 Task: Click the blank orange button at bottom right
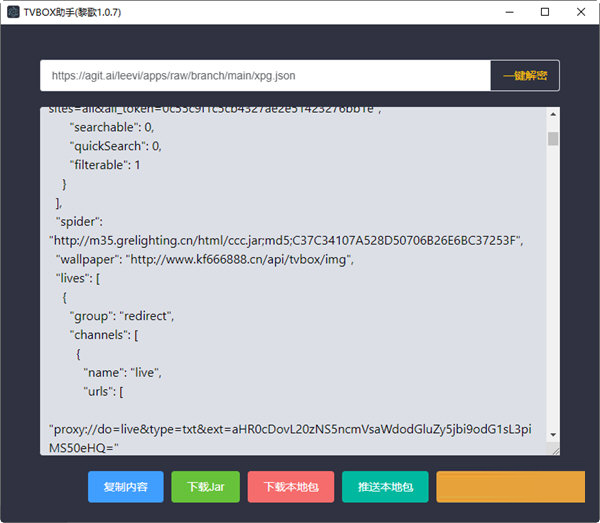(x=510, y=487)
